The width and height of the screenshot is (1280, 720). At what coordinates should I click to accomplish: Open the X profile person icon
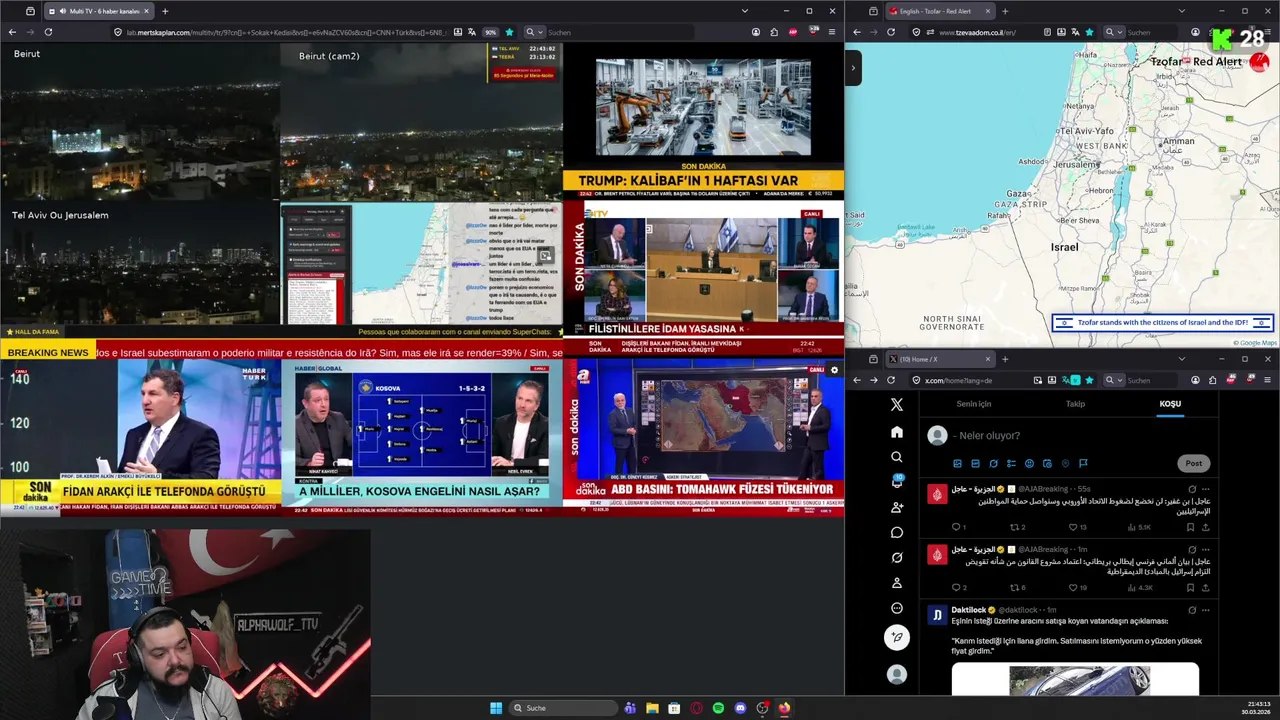click(897, 583)
